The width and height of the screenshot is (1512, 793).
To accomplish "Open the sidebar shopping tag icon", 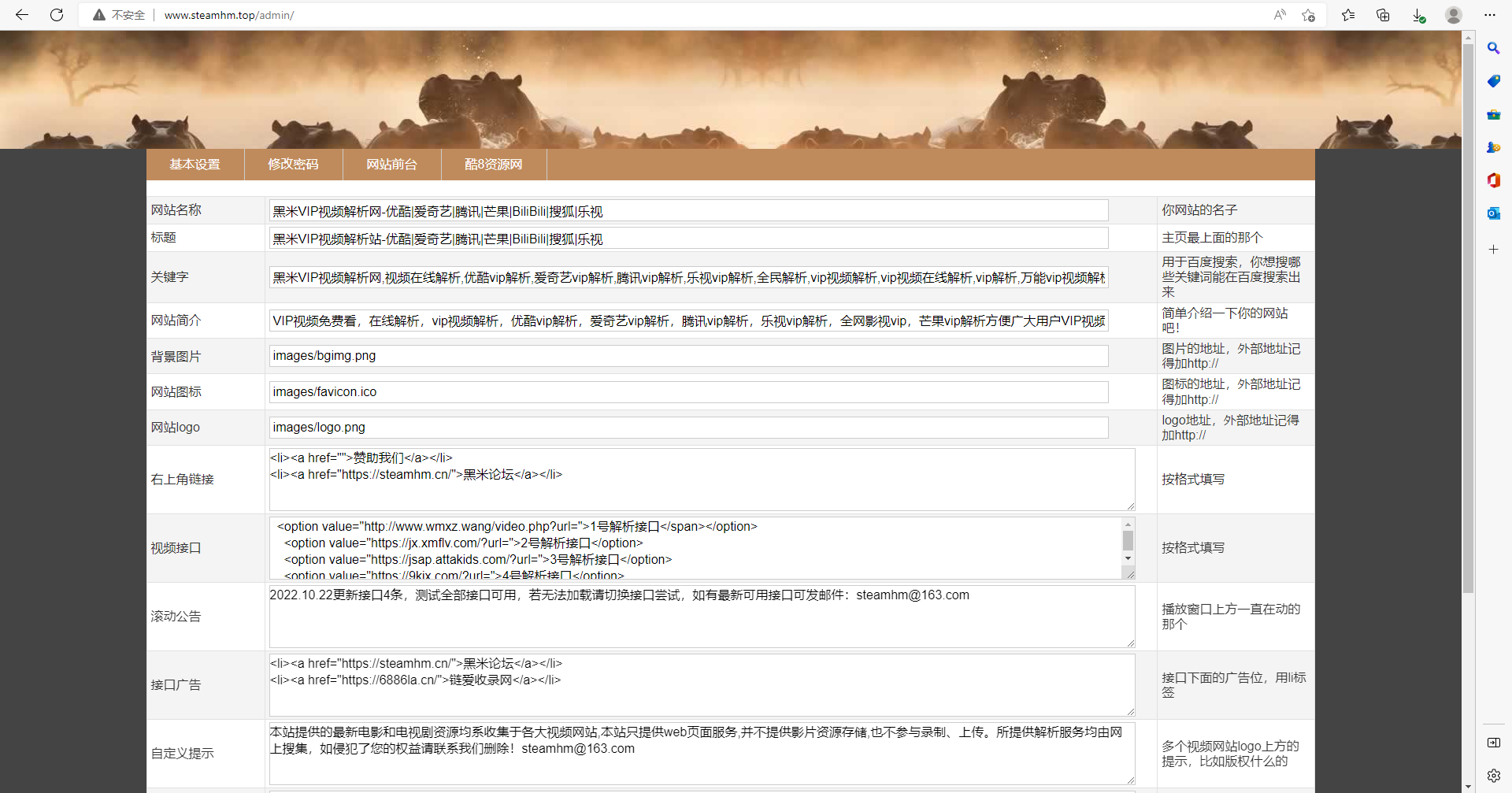I will tap(1493, 81).
